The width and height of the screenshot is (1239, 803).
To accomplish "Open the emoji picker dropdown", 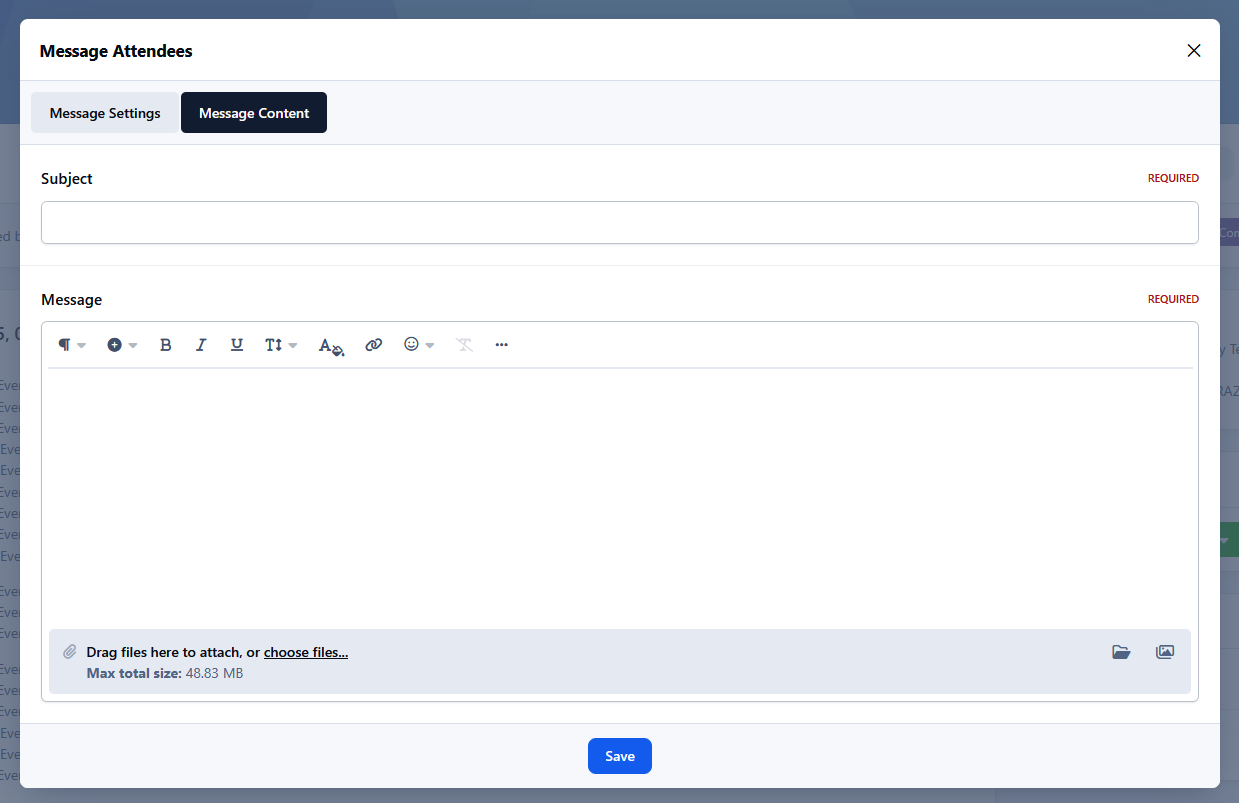I will pyautogui.click(x=419, y=345).
